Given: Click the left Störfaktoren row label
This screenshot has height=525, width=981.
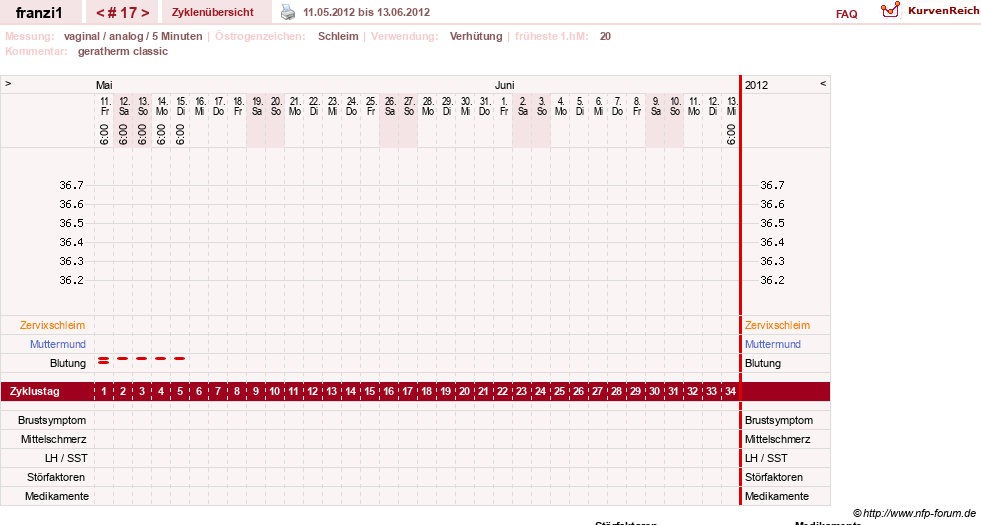Looking at the screenshot, I should tap(56, 477).
